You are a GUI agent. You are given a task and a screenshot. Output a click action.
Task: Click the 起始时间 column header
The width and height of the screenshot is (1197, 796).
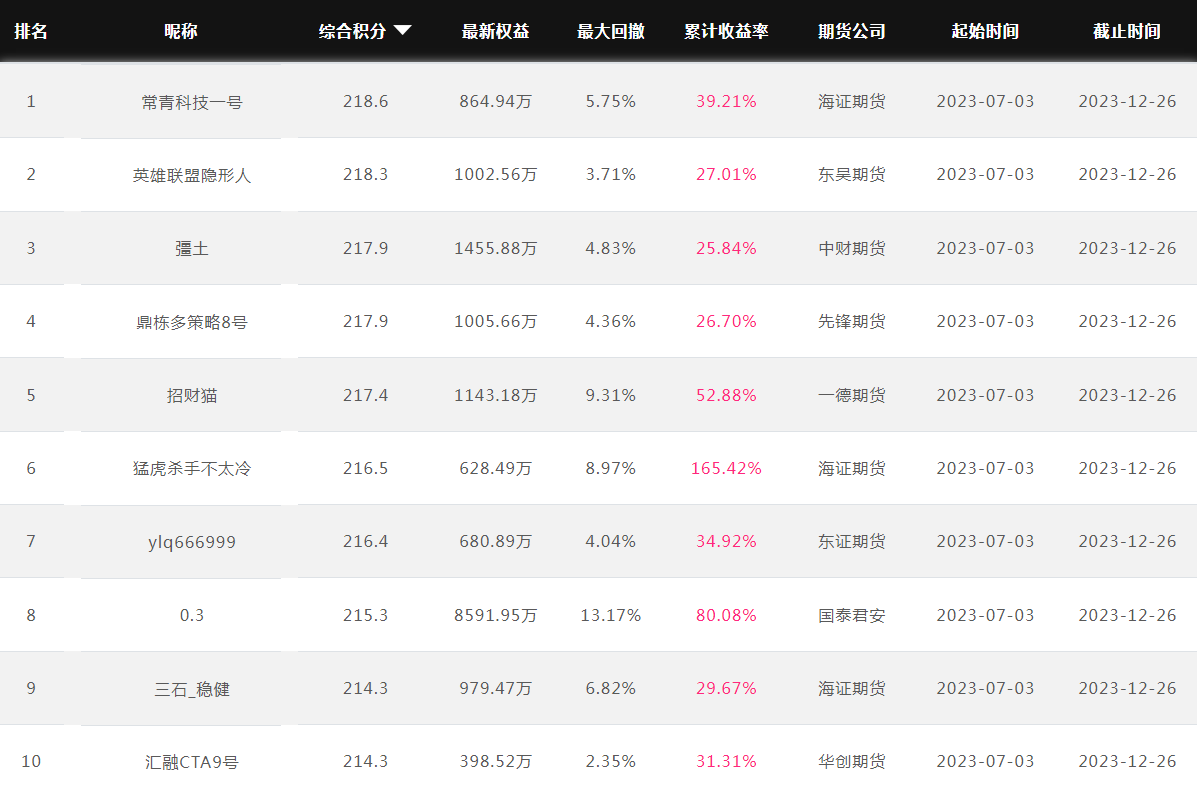986,31
